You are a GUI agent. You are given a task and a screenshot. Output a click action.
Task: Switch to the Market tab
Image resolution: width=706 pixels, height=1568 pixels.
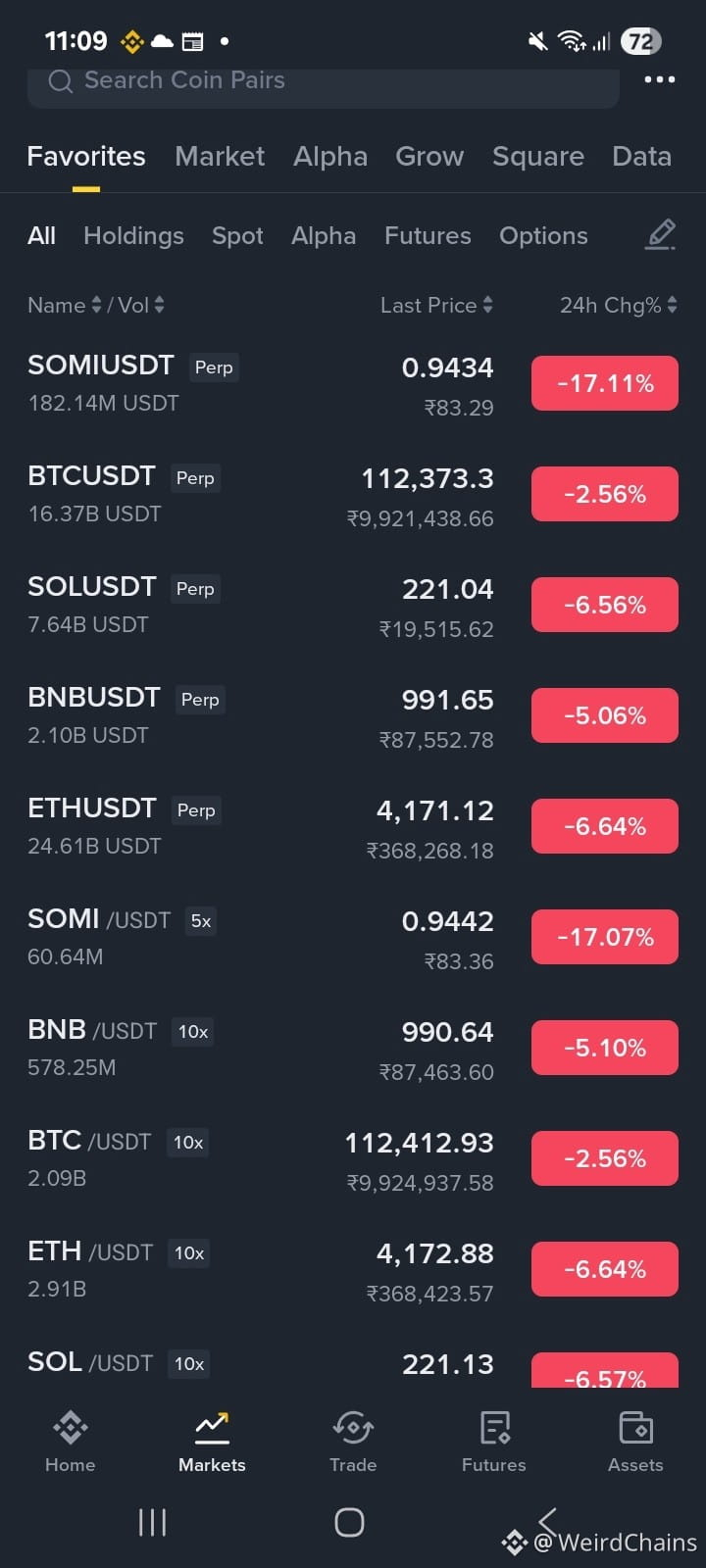[220, 157]
